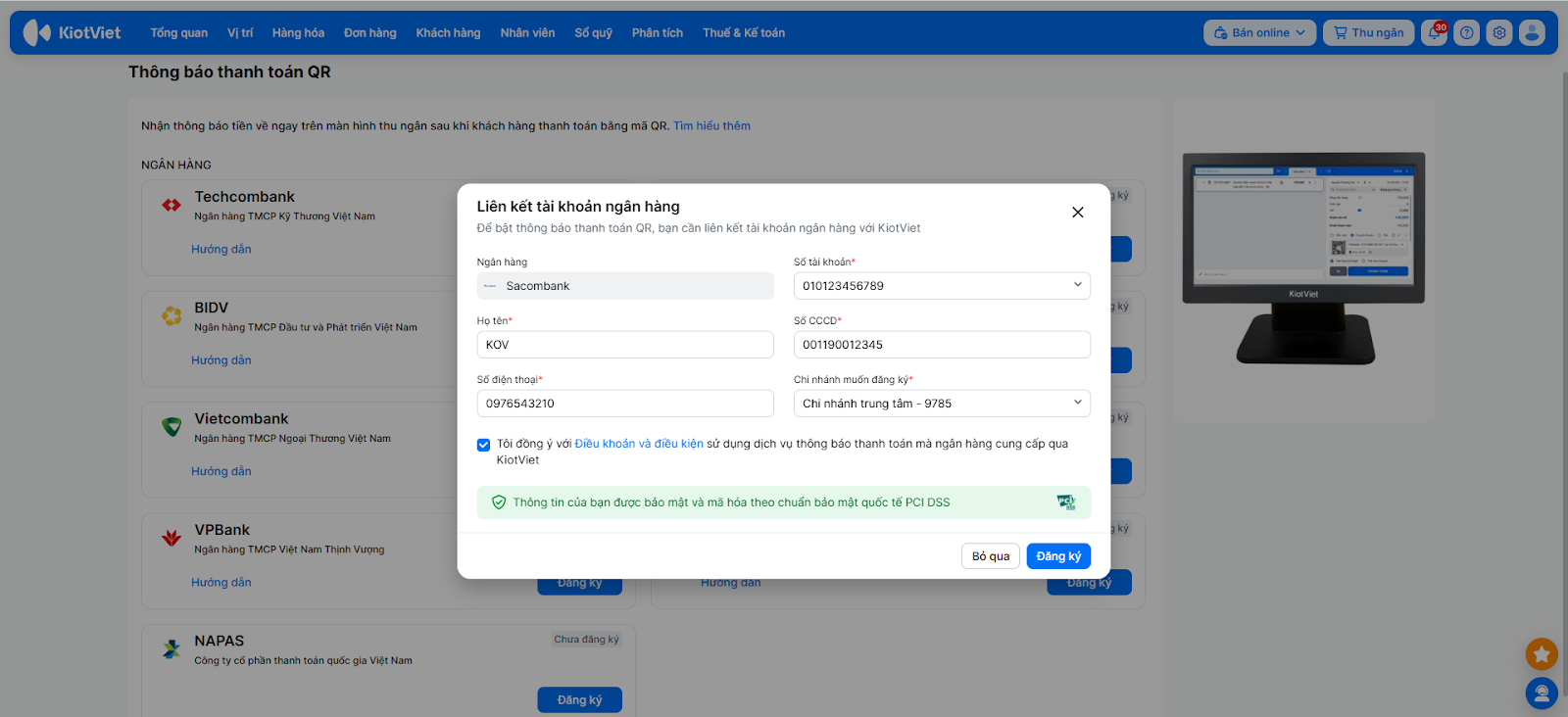Open the Khách hàng menu
Screen dimensions: 1568x717
pyautogui.click(x=448, y=32)
